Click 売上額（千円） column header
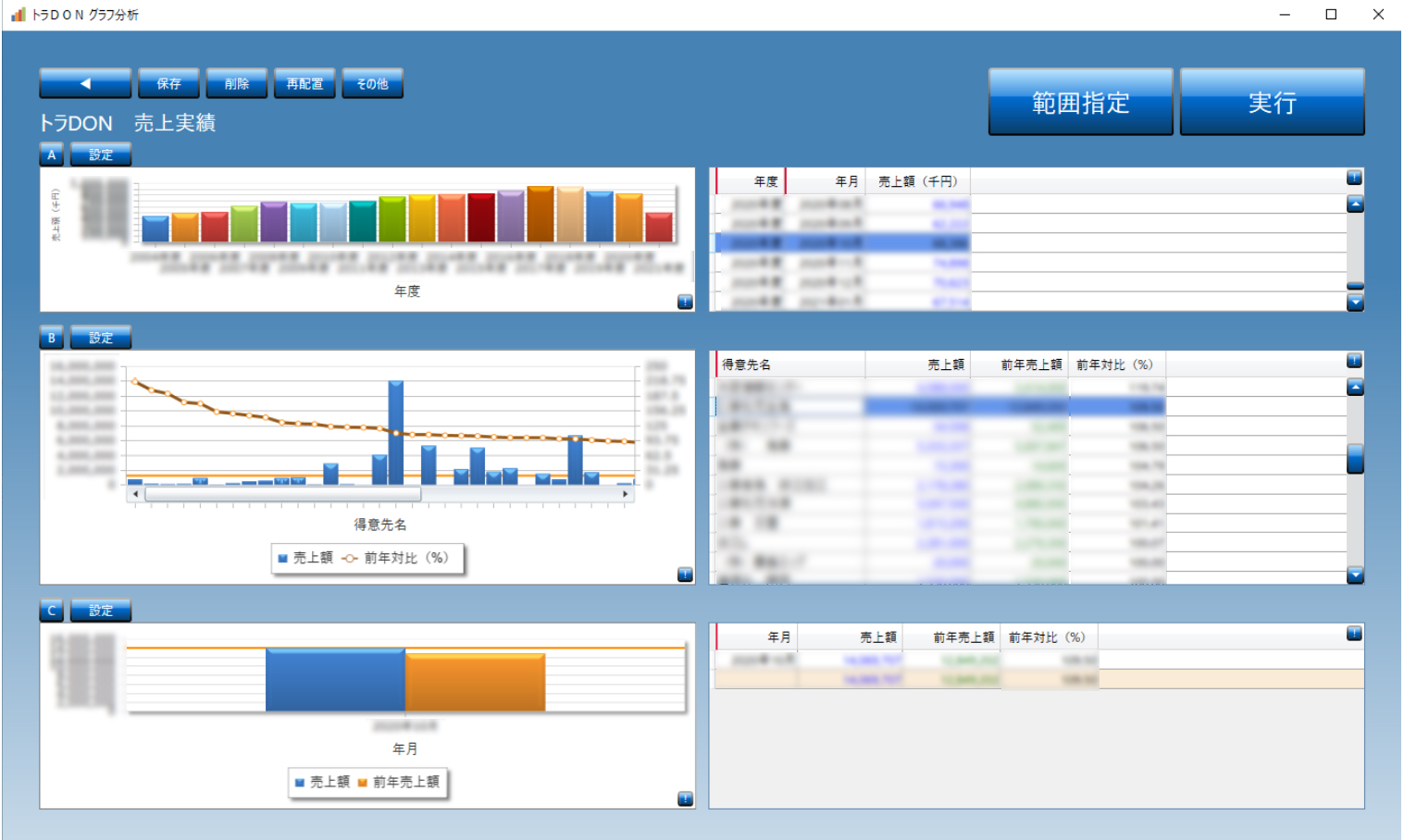This screenshot has width=1404, height=840. point(918,181)
